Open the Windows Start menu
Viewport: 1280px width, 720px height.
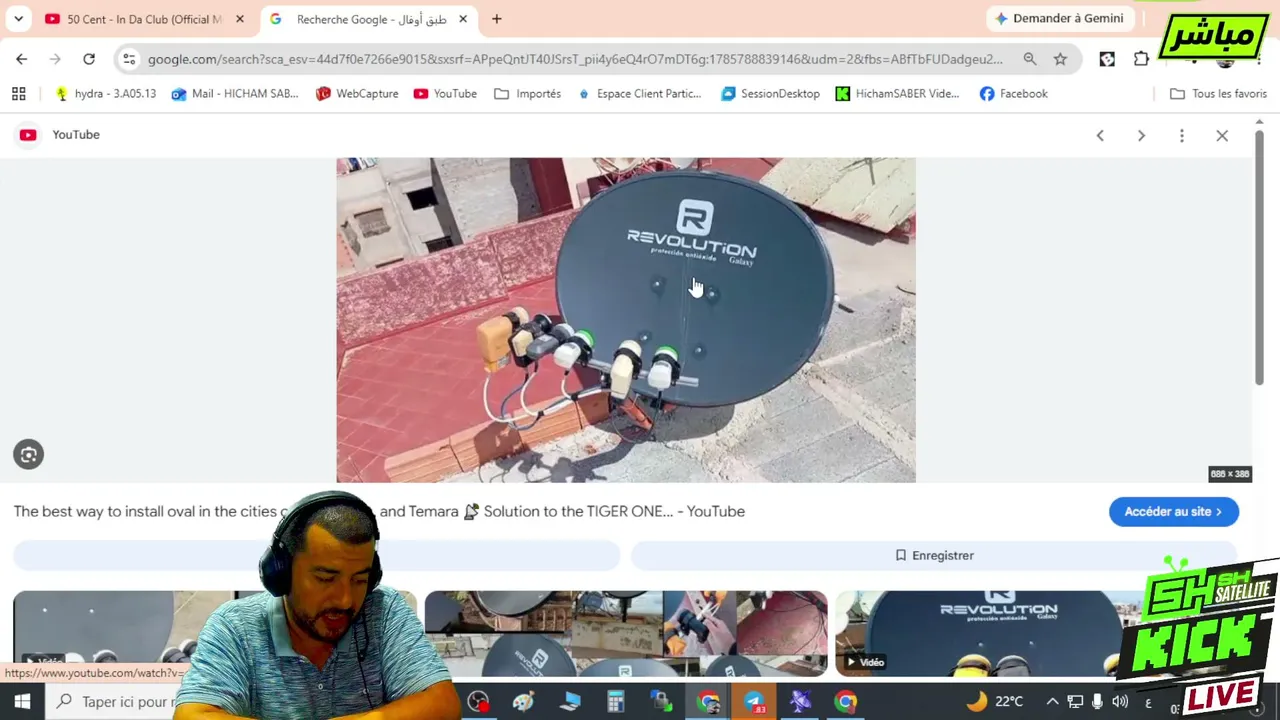point(22,702)
